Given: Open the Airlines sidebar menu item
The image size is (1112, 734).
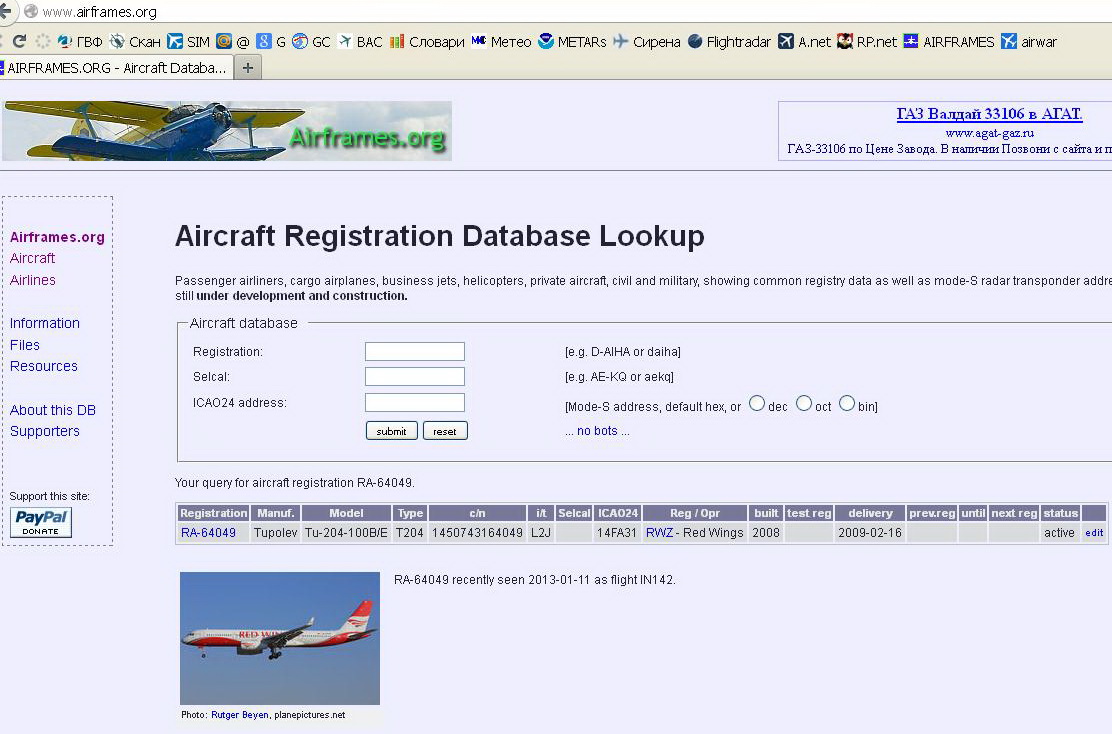Looking at the screenshot, I should pos(33,280).
